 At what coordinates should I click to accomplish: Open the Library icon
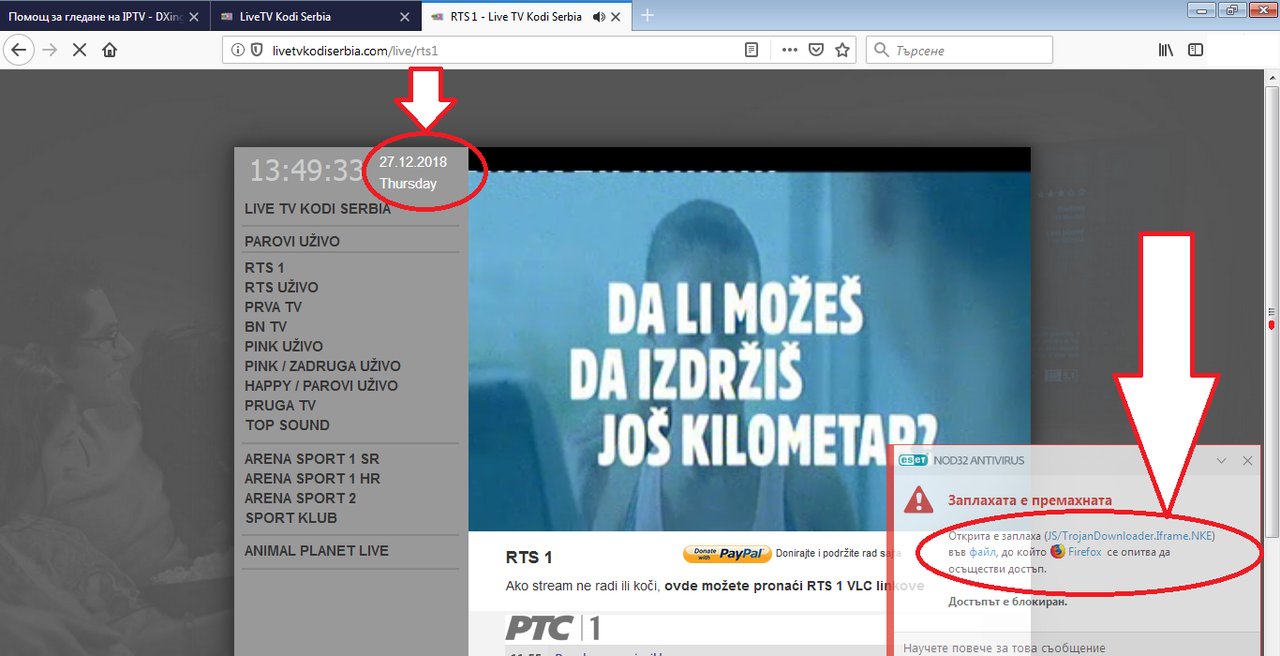pos(1166,50)
